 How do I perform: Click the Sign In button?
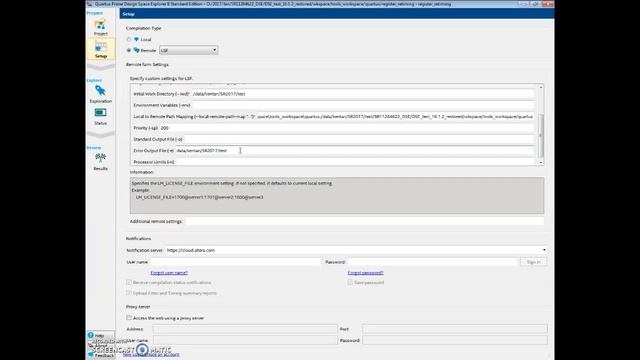[533, 262]
